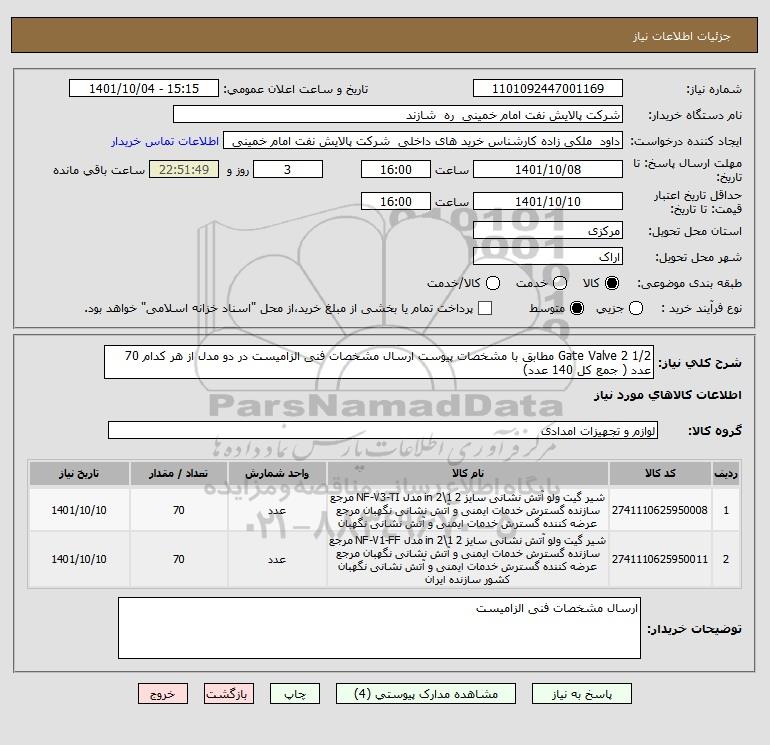Image resolution: width=770 pixels, height=745 pixels.
Task: Click the خروج exit button
Action: [x=163, y=694]
